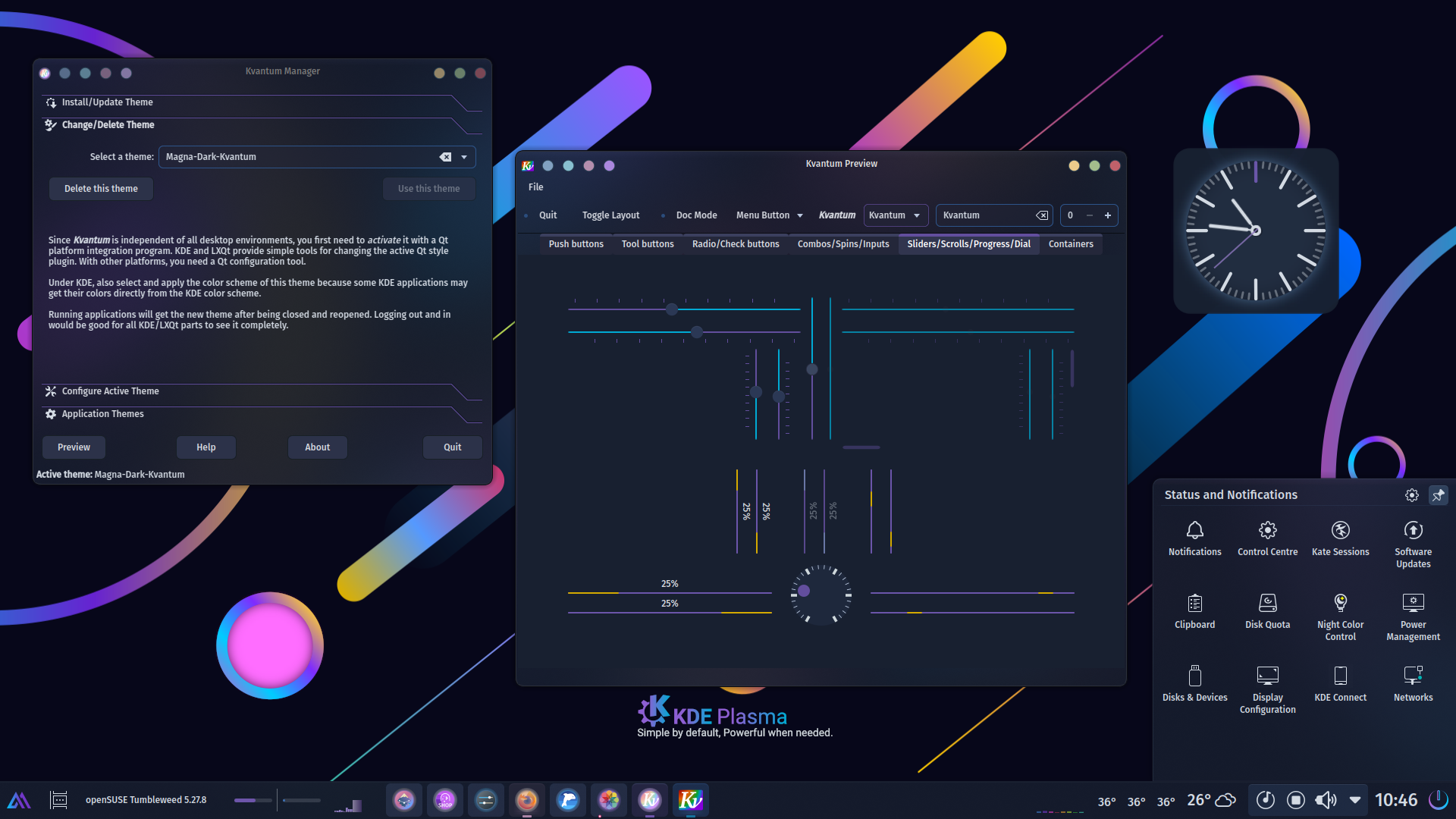Open the Select a theme dropdown arrow

point(464,157)
